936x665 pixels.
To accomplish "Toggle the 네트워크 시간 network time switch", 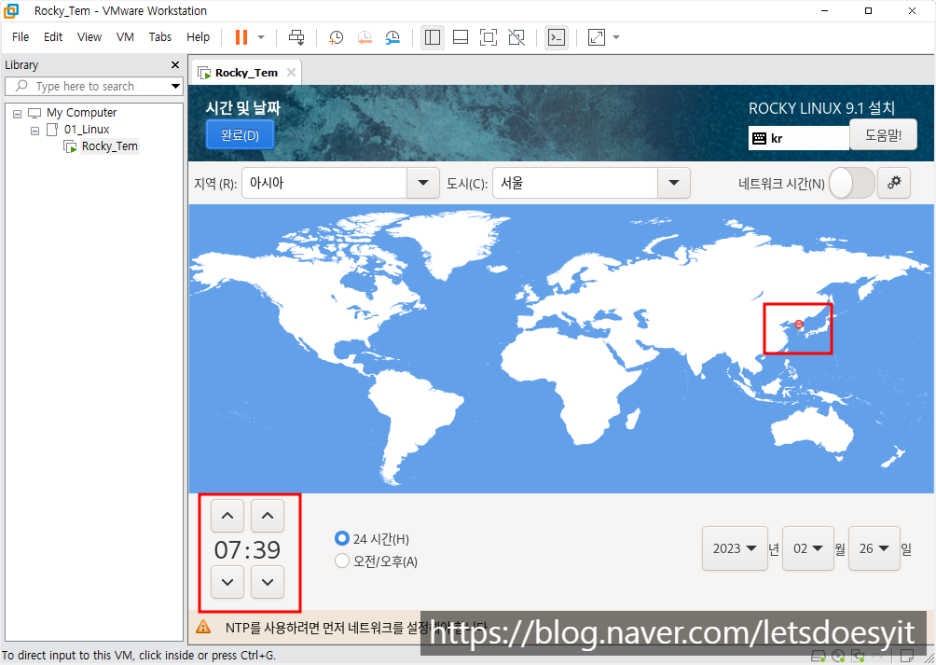I will tap(852, 183).
